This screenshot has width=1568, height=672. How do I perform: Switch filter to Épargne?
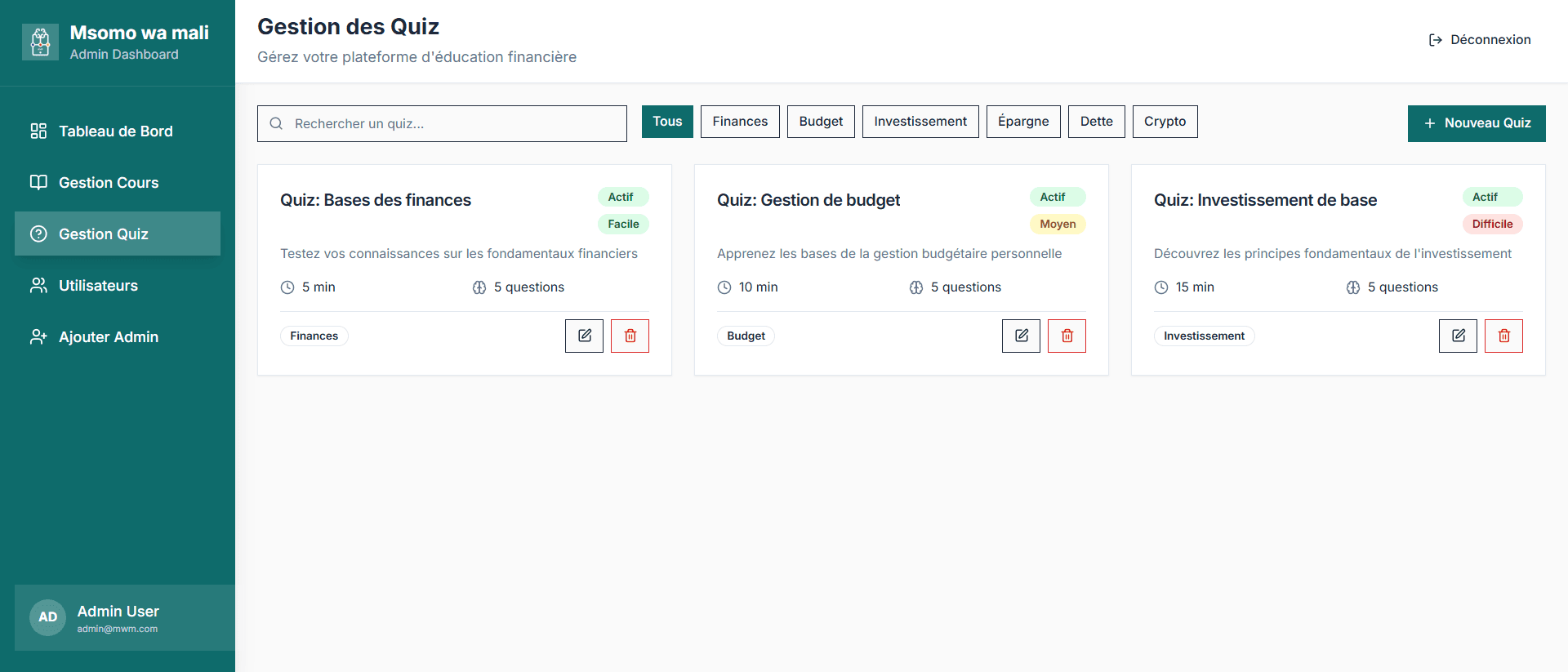pos(1023,122)
